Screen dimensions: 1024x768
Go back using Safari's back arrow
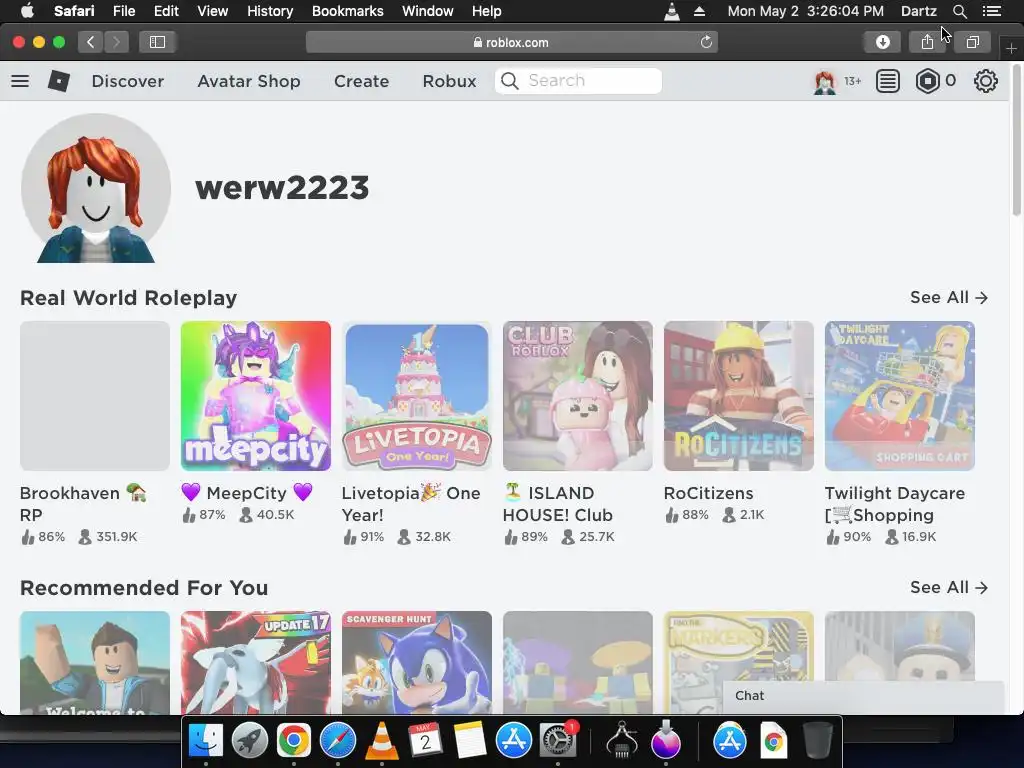pos(91,42)
